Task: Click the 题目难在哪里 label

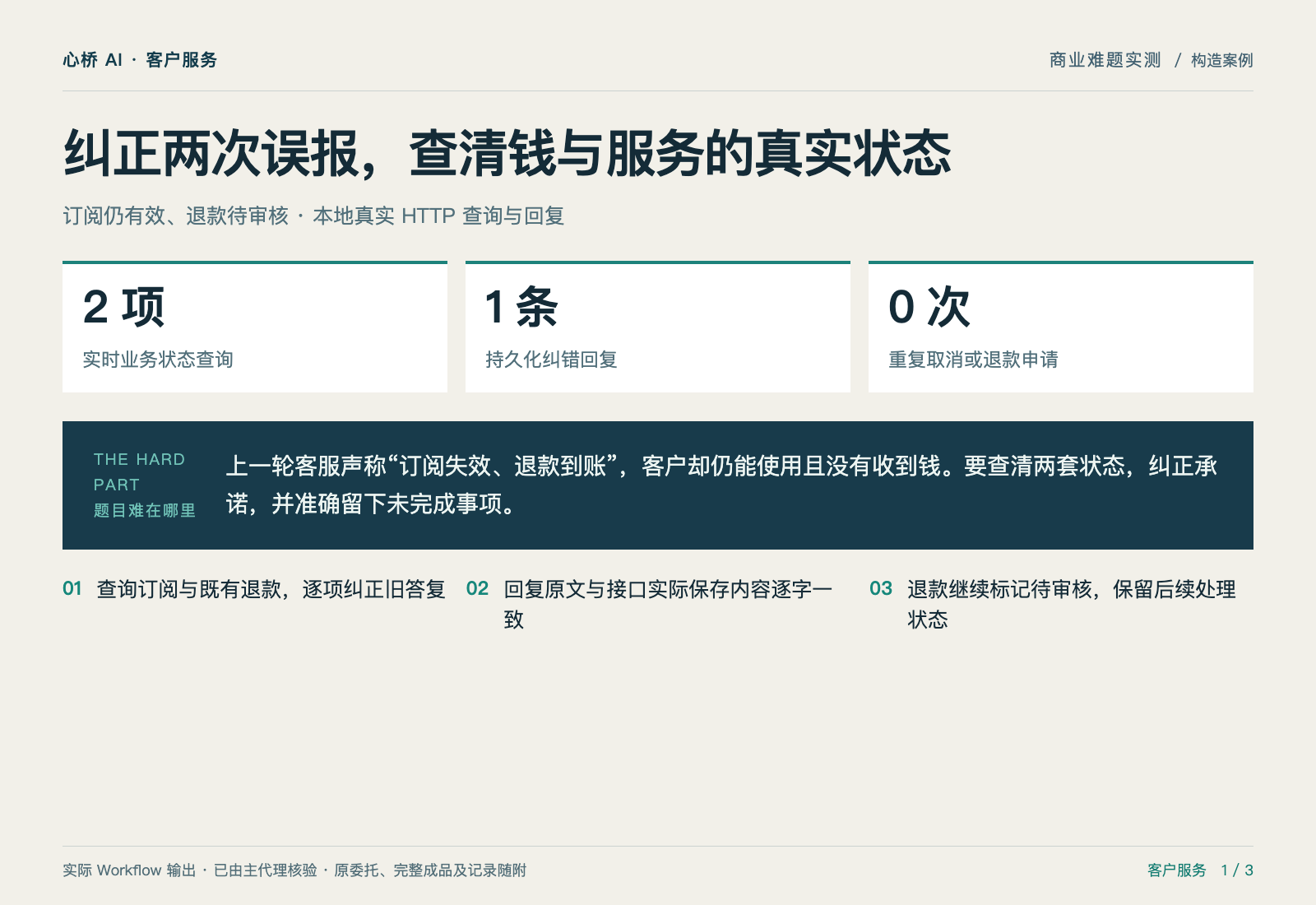Action: 145,511
